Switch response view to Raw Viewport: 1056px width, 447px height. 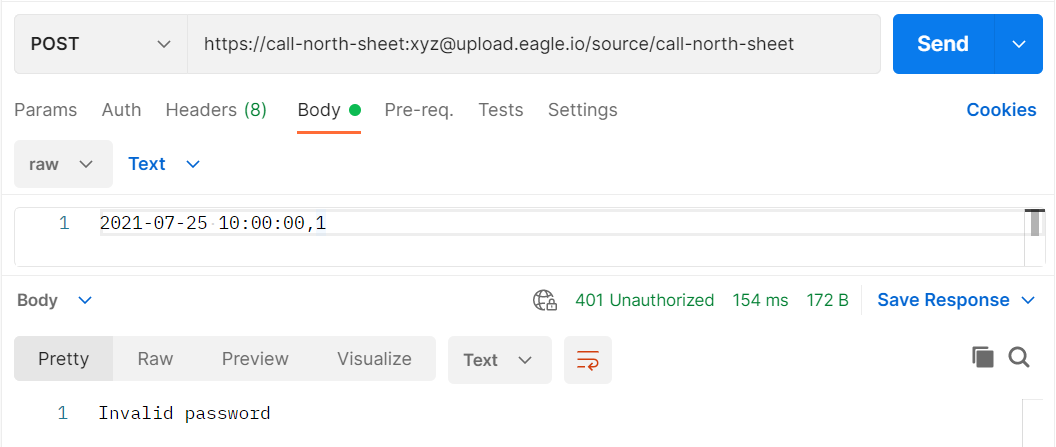tap(156, 359)
